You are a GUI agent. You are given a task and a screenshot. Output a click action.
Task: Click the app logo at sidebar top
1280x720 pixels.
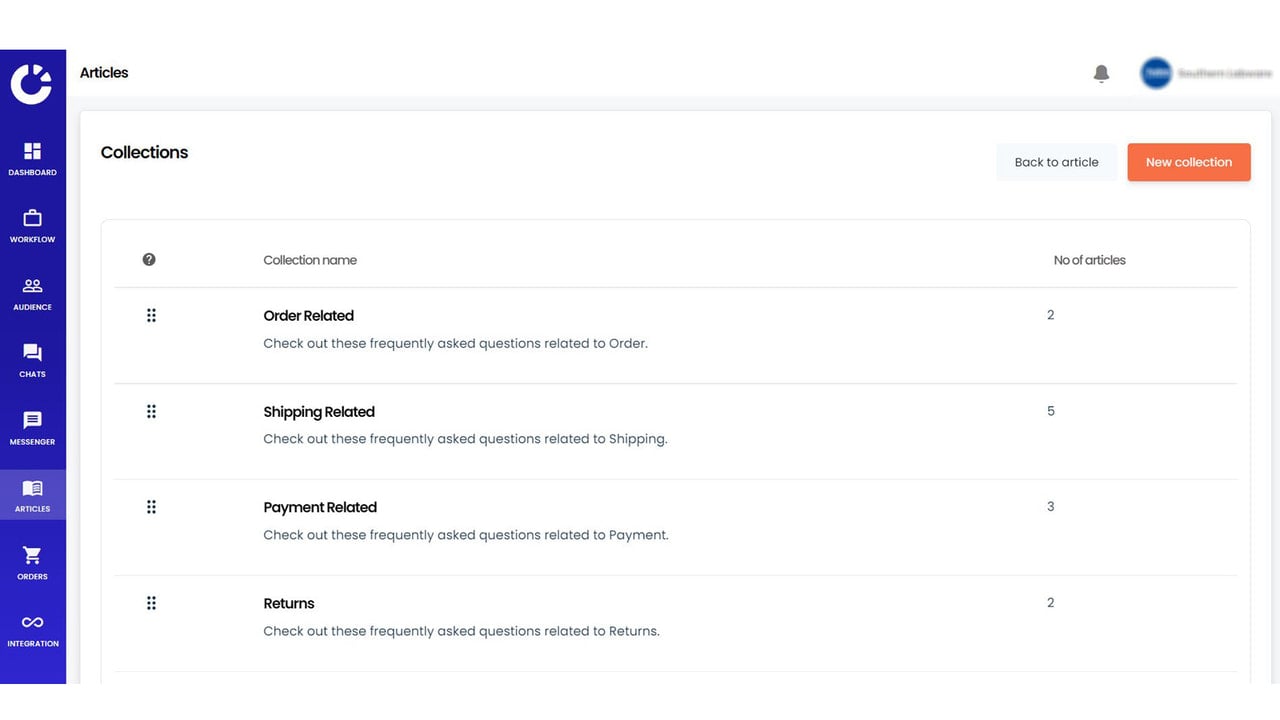(31, 84)
